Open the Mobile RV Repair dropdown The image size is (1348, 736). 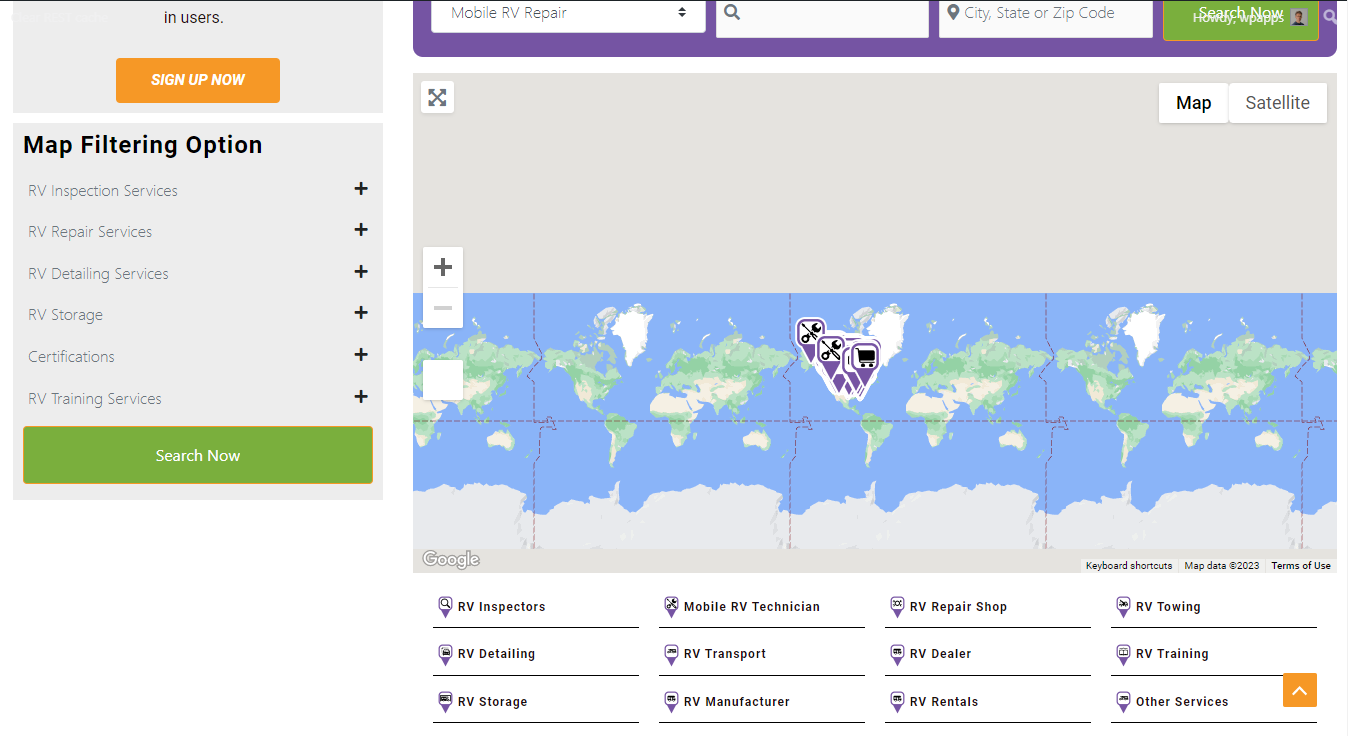pyautogui.click(x=568, y=14)
